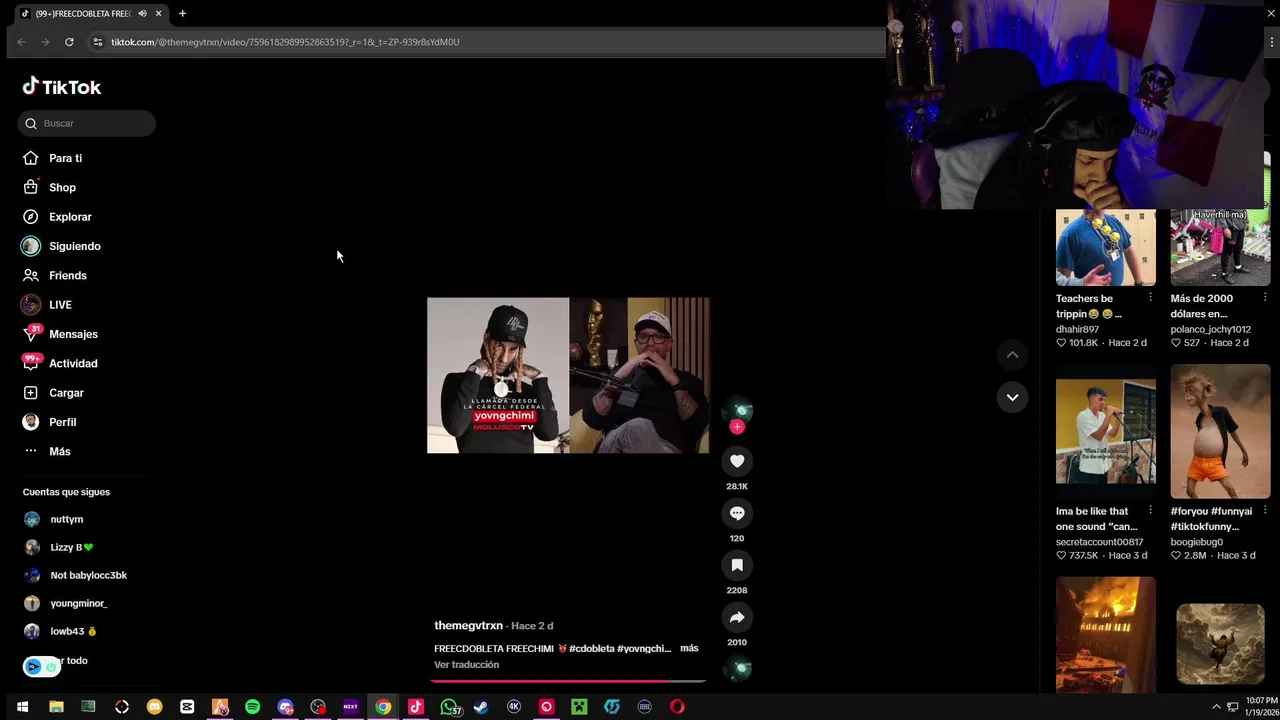Toggle the blue pill switch under followed accounts

(41, 666)
